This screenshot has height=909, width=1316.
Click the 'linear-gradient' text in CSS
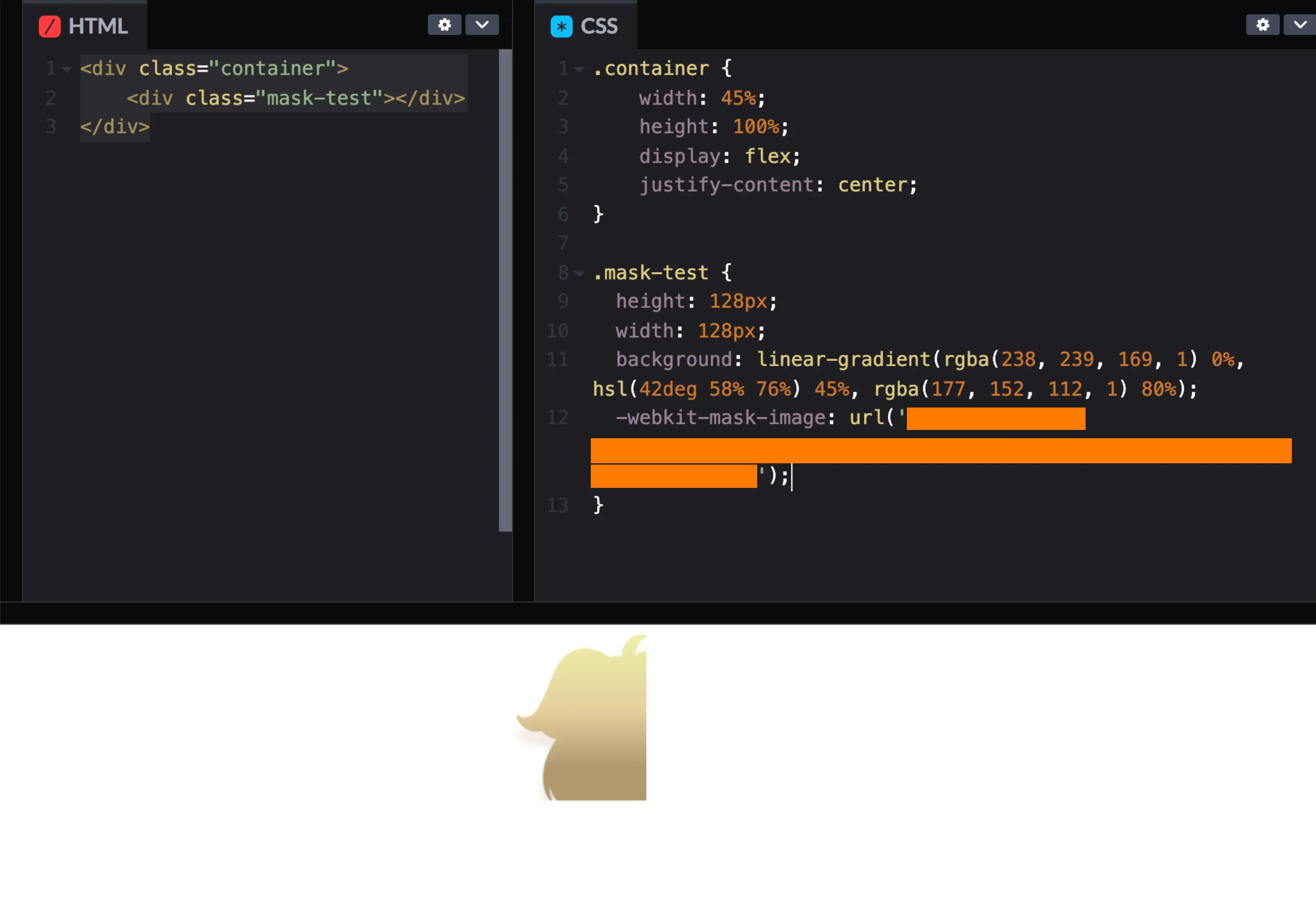pos(844,359)
